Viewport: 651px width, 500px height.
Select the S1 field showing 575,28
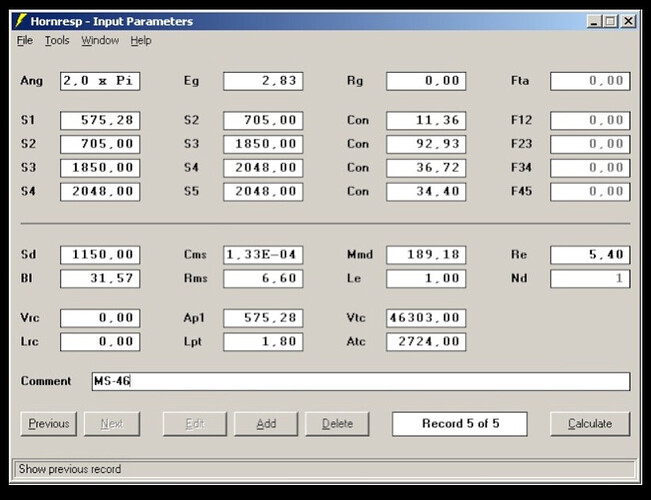(100, 120)
